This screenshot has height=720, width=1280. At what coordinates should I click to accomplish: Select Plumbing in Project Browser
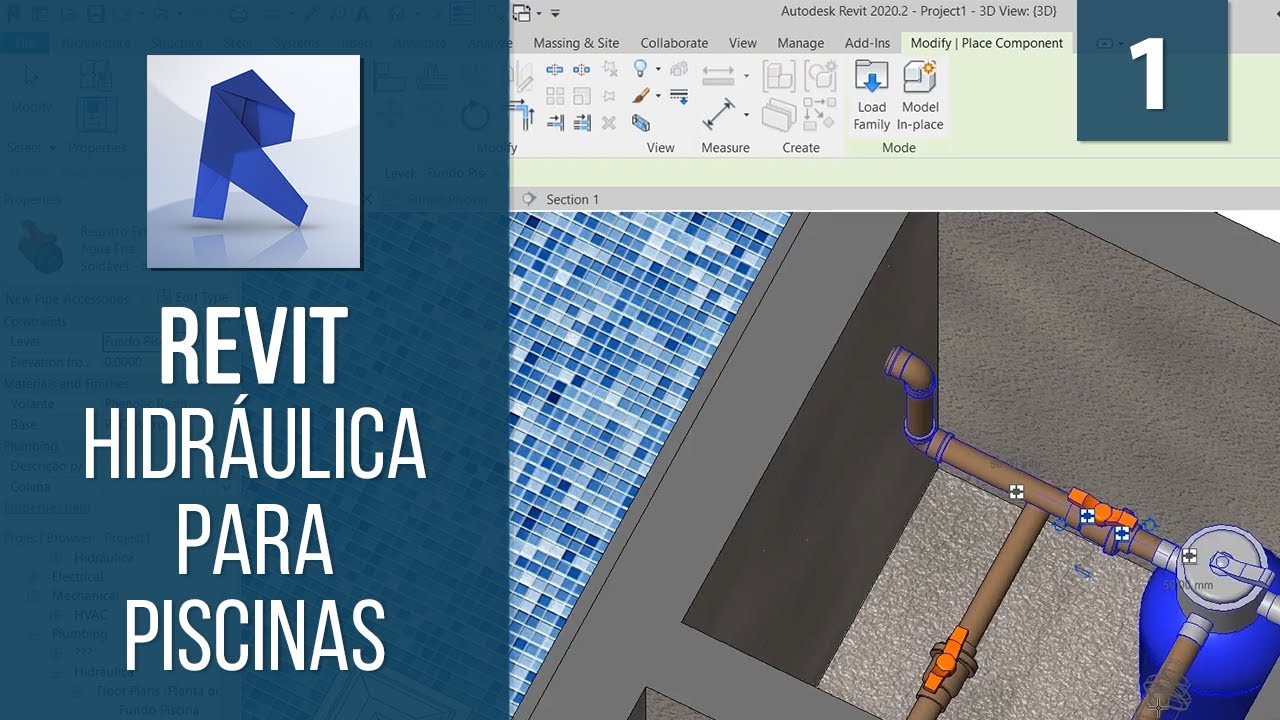[x=79, y=634]
